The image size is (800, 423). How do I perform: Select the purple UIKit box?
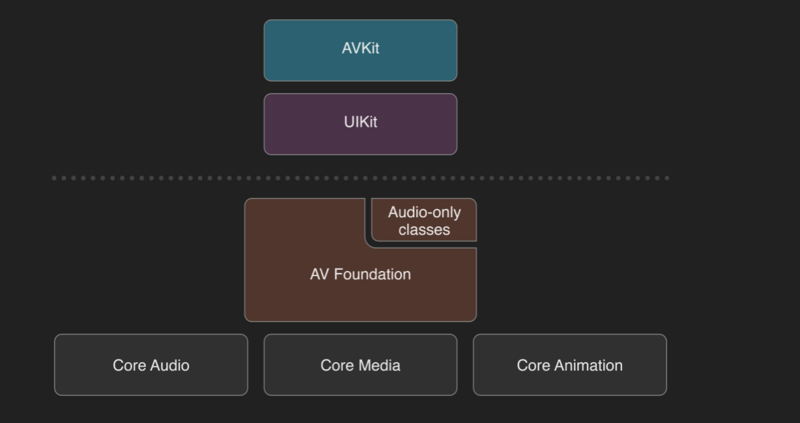[360, 124]
